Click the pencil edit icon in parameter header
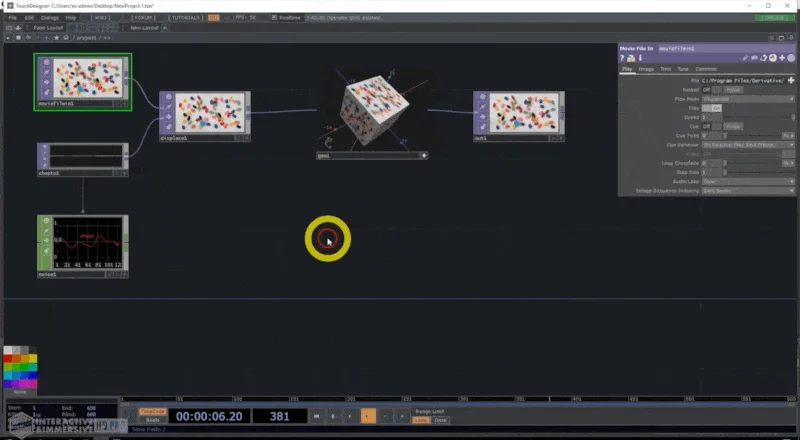This screenshot has height=440, width=800. pyautogui.click(x=745, y=58)
